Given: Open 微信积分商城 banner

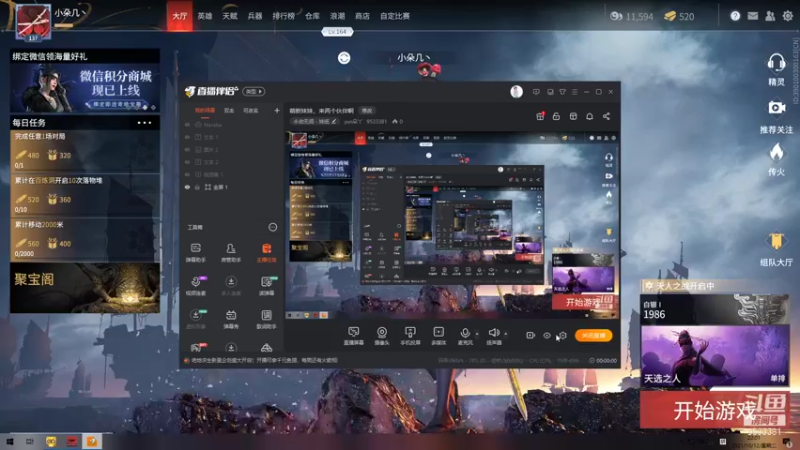Looking at the screenshot, I should click(x=85, y=88).
